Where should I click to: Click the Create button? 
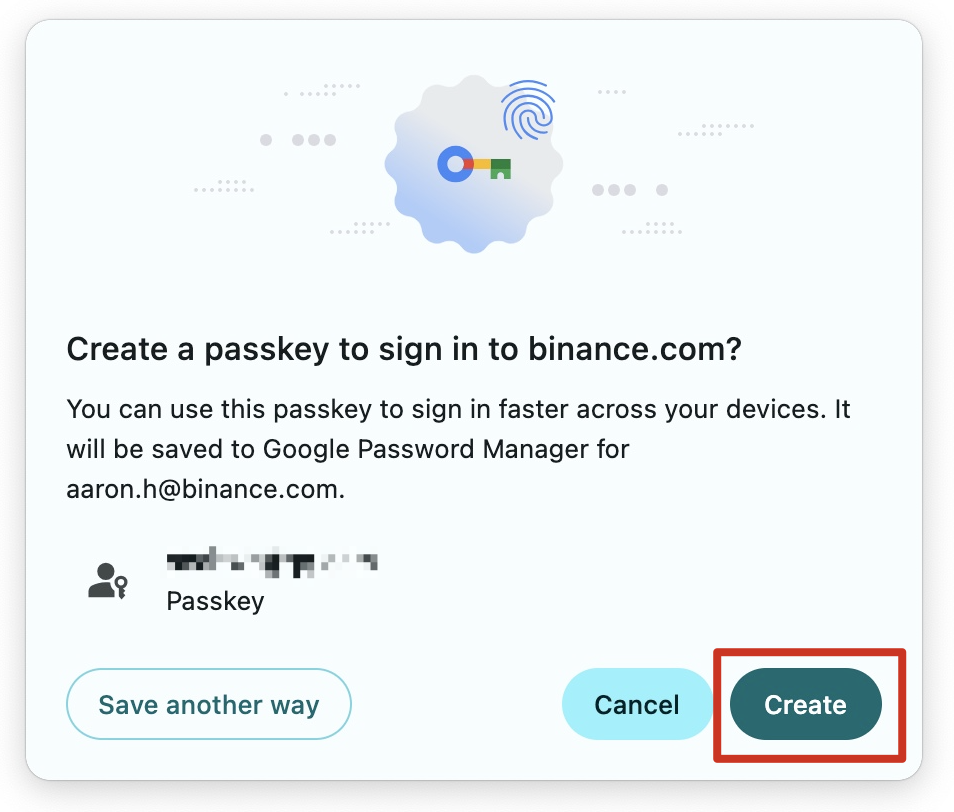coord(805,704)
